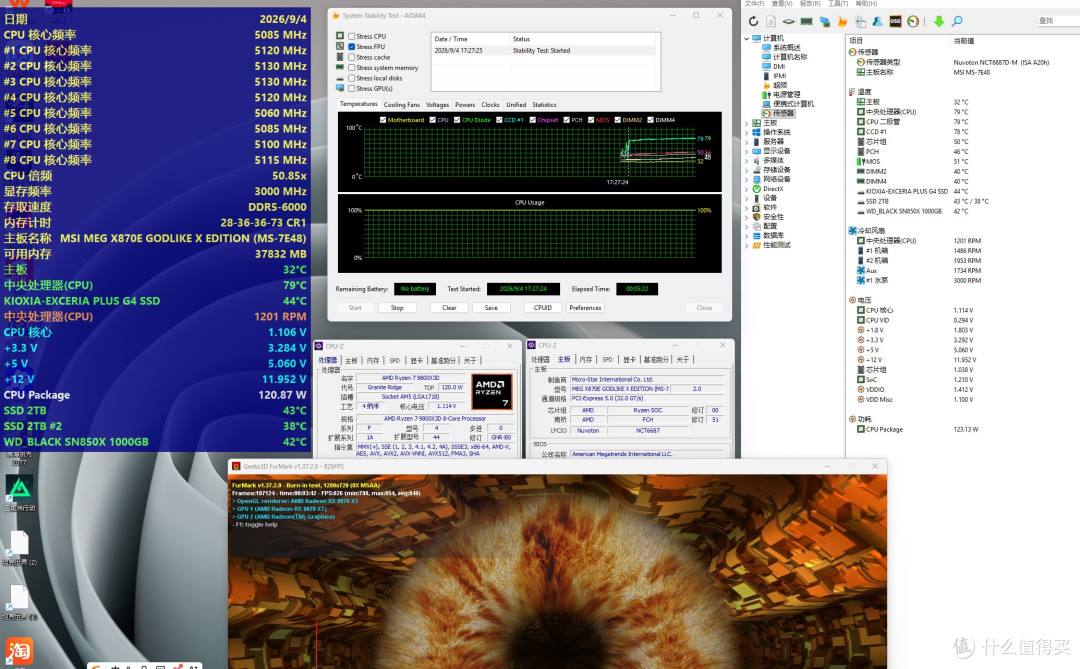Enable the Stress system memory checkbox
Screen dimensions: 1080x669
[351, 68]
